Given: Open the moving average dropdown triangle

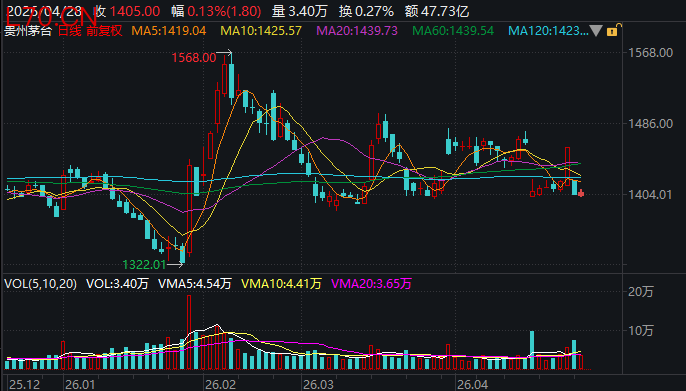Looking at the screenshot, I should tap(596, 31).
